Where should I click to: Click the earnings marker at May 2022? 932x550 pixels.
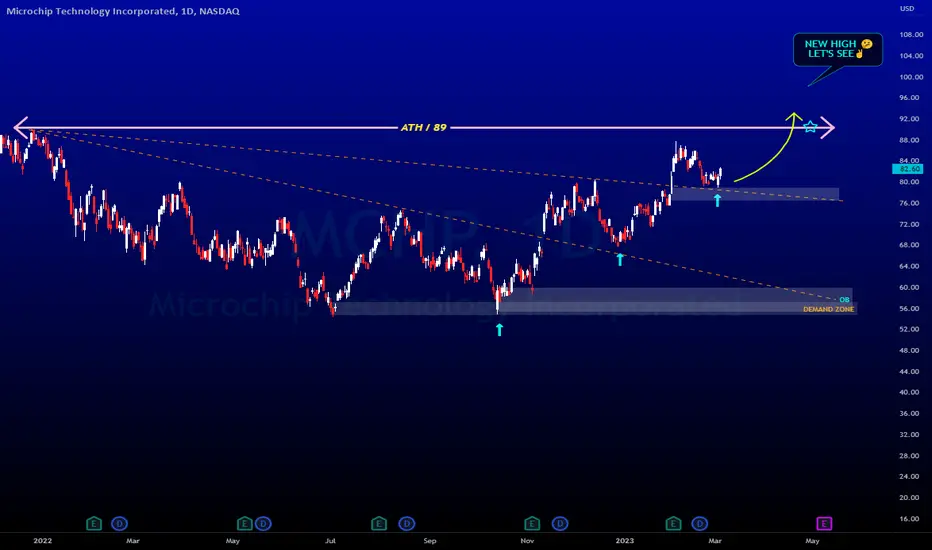[x=244, y=524]
